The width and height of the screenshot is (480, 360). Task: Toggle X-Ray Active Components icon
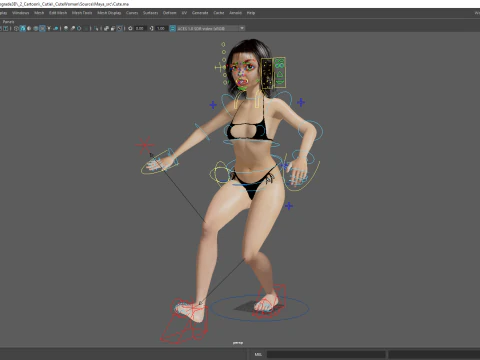pyautogui.click(x=113, y=28)
